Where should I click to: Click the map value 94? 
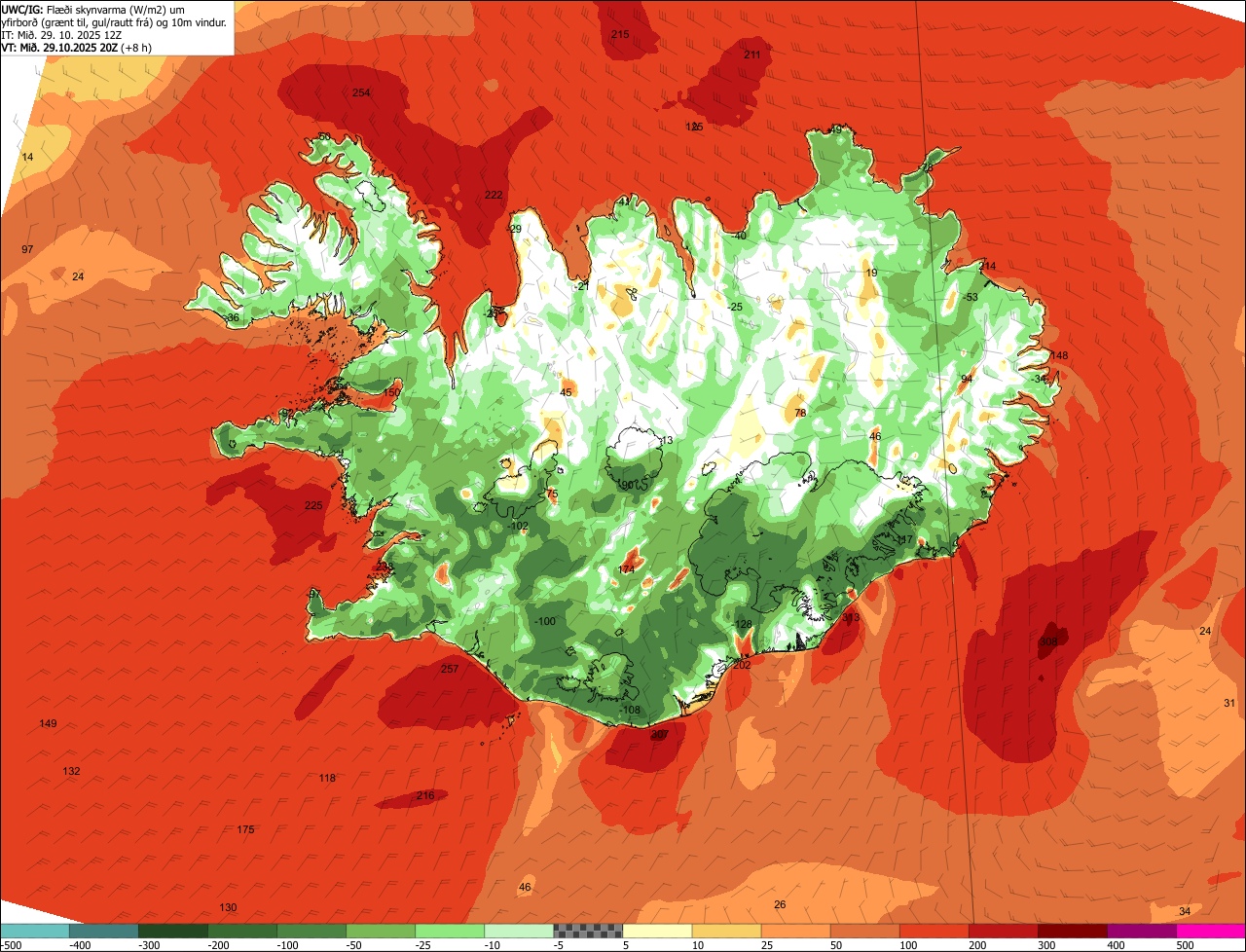point(967,380)
